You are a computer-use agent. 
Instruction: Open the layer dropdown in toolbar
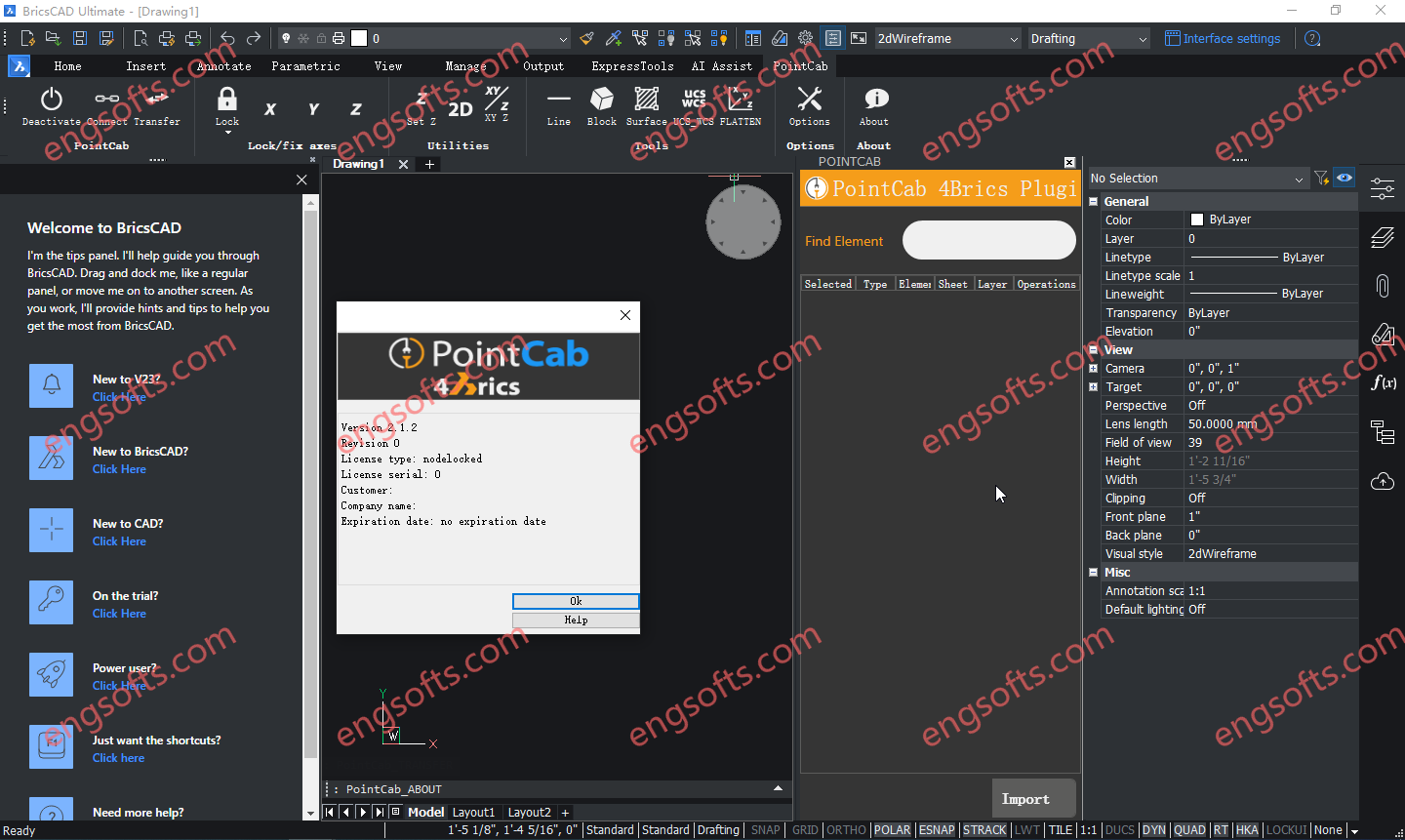(563, 39)
